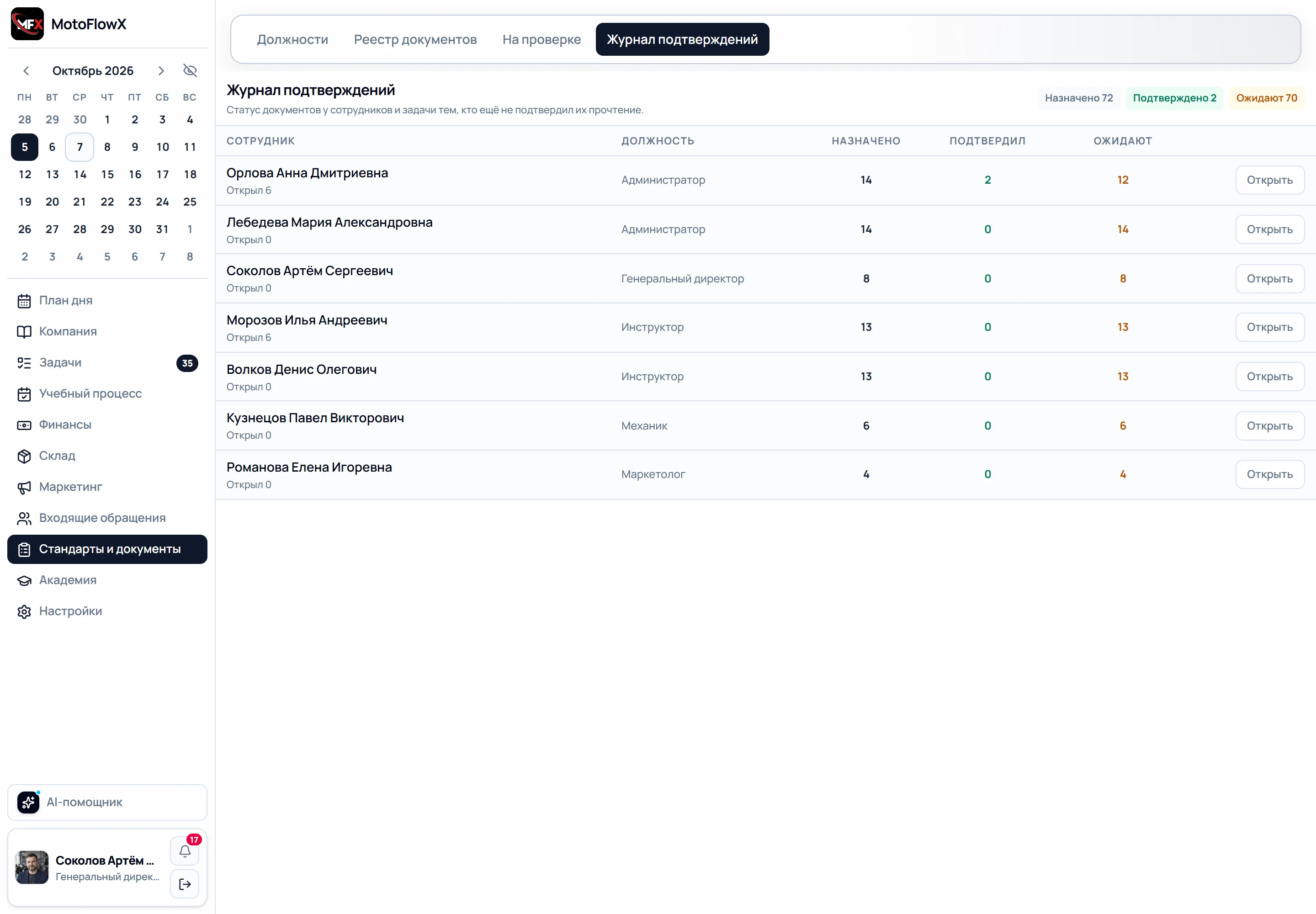Image resolution: width=1316 pixels, height=914 pixels.
Task: Click the Ожидают 70 badge
Action: 1266,98
